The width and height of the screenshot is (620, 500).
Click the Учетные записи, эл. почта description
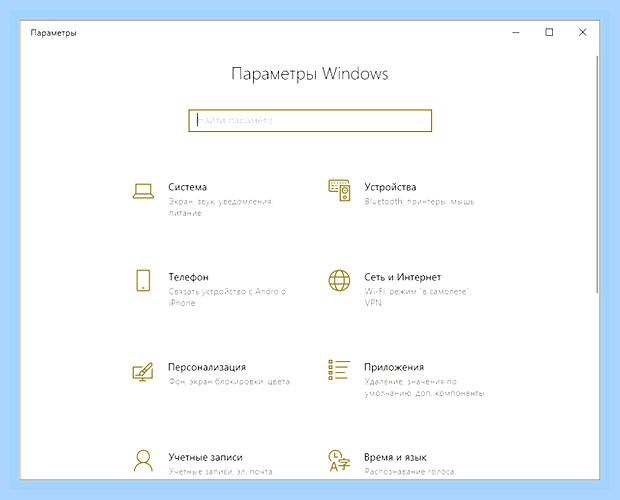pos(221,472)
